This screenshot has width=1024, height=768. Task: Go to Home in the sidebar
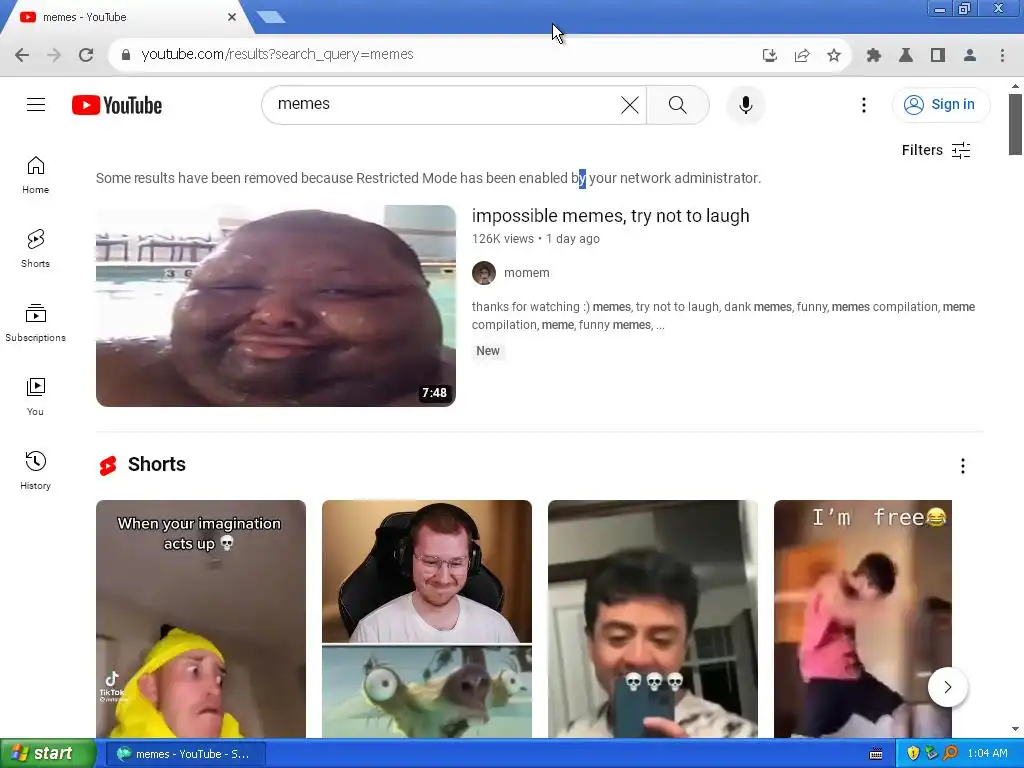point(35,175)
